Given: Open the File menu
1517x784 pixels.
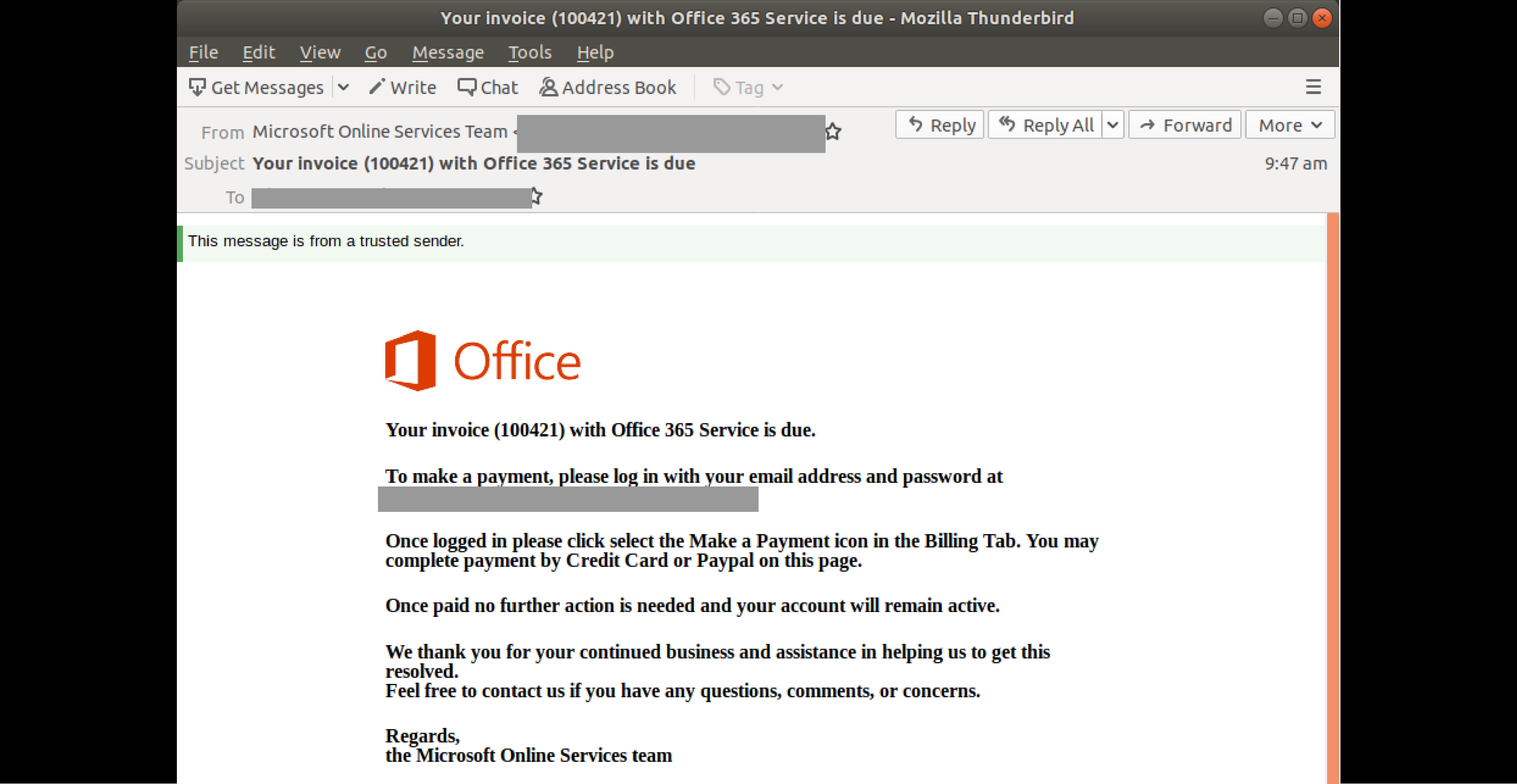Looking at the screenshot, I should point(203,52).
